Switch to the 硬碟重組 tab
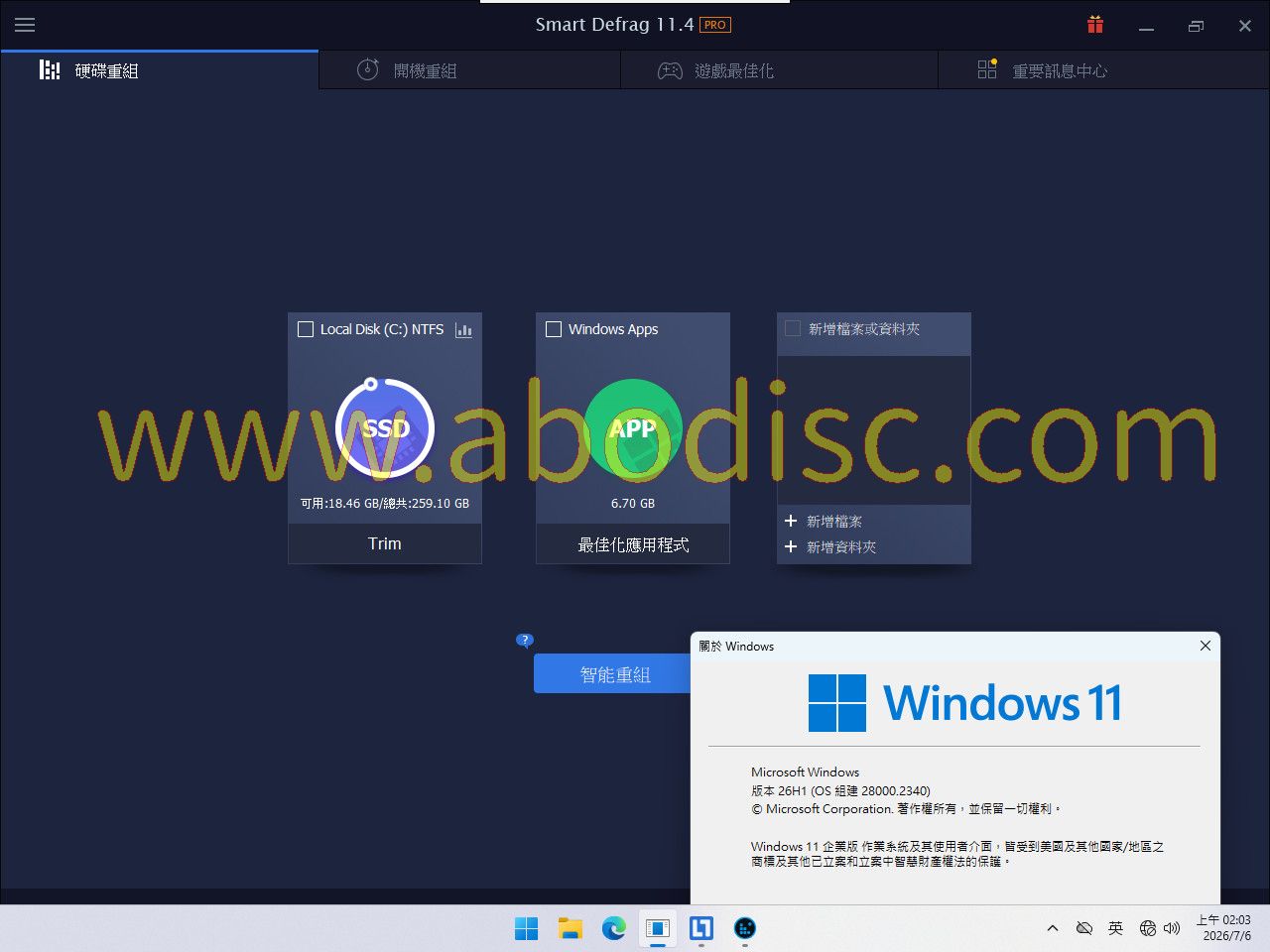The width and height of the screenshot is (1270, 952). coord(160,70)
